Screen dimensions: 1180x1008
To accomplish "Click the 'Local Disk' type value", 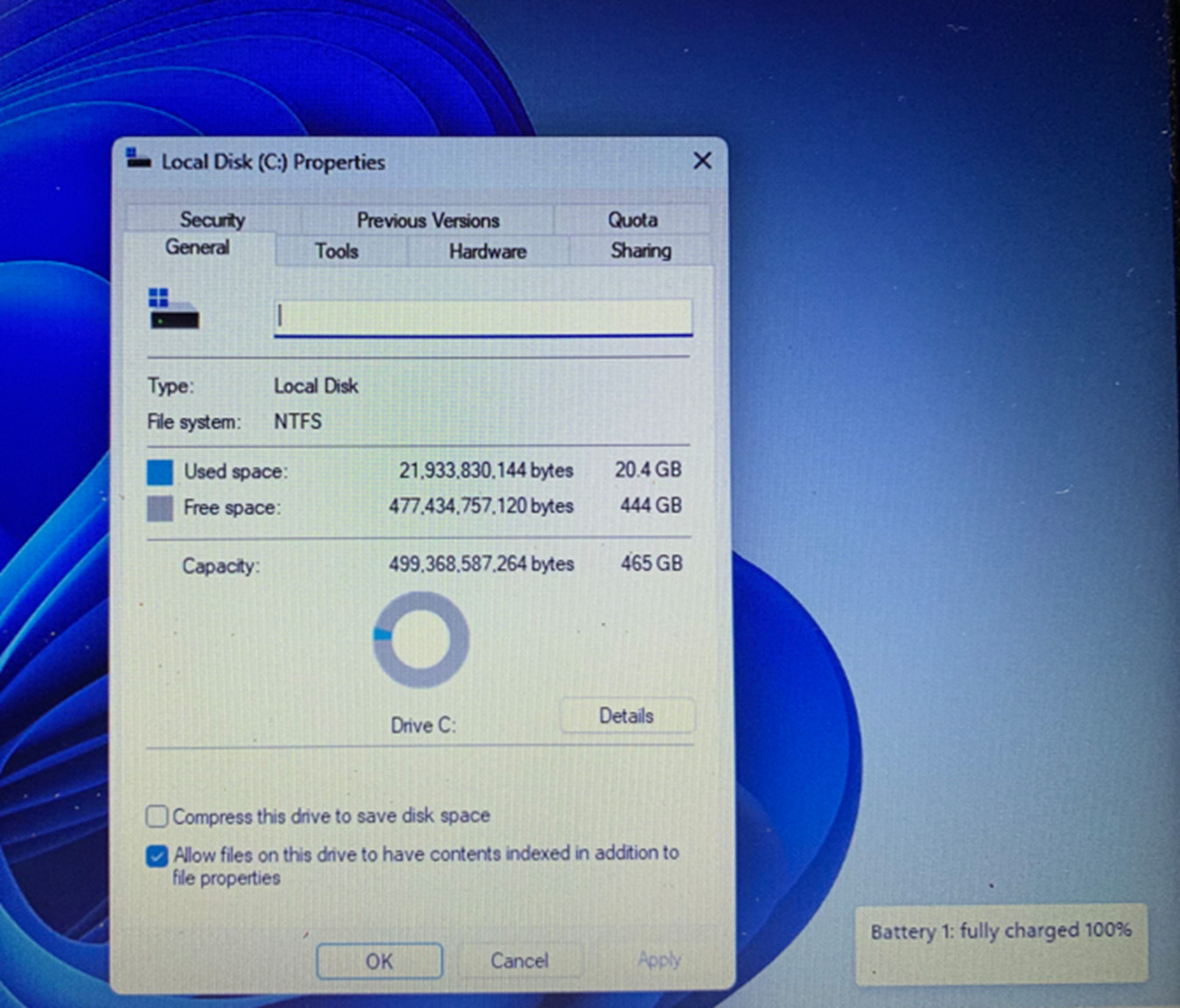I will pyautogui.click(x=316, y=386).
